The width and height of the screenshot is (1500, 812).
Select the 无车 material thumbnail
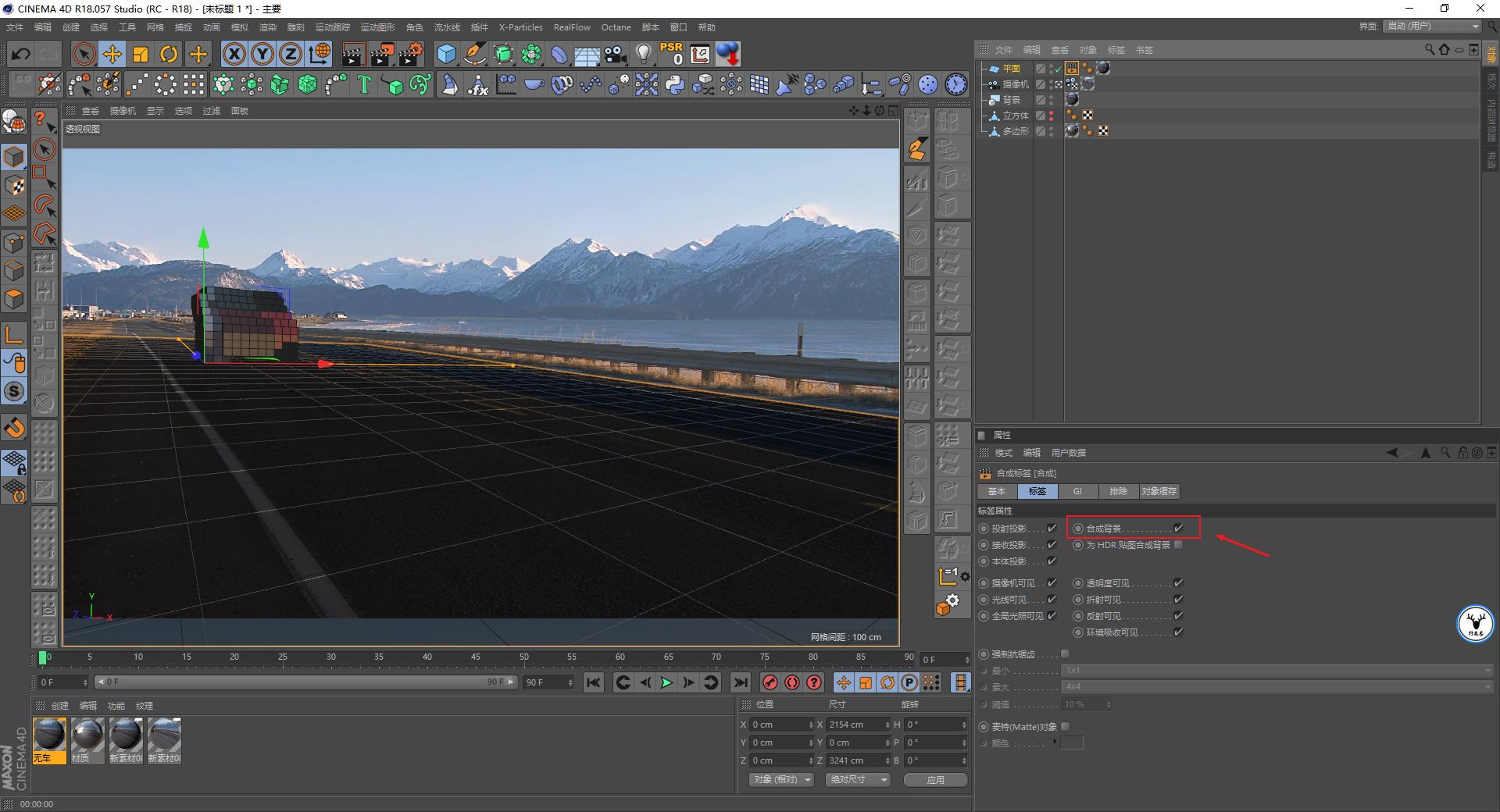(x=49, y=735)
